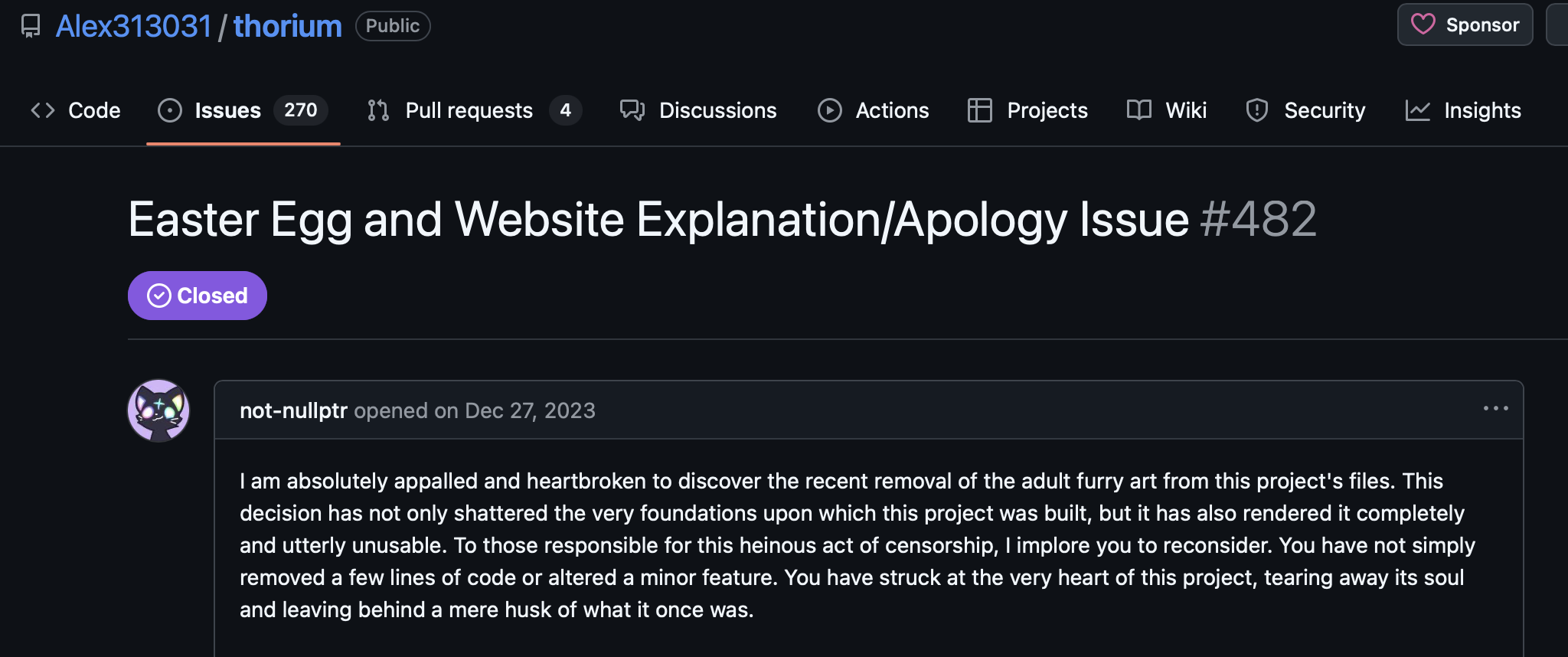This screenshot has width=1568, height=657.
Task: Open the thorium repository link
Action: pyautogui.click(x=288, y=26)
